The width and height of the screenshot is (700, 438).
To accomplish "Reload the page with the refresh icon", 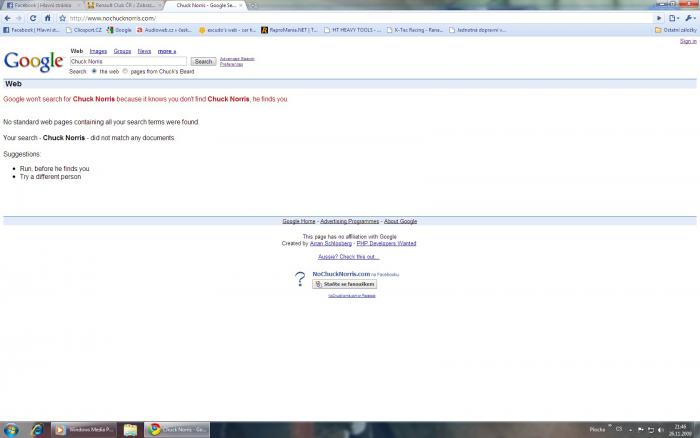I will coord(33,18).
